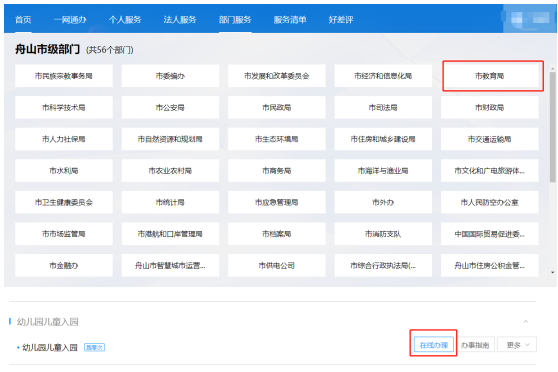Choose 市供电公司 department
Screen dimensions: 558x372
[277, 266]
